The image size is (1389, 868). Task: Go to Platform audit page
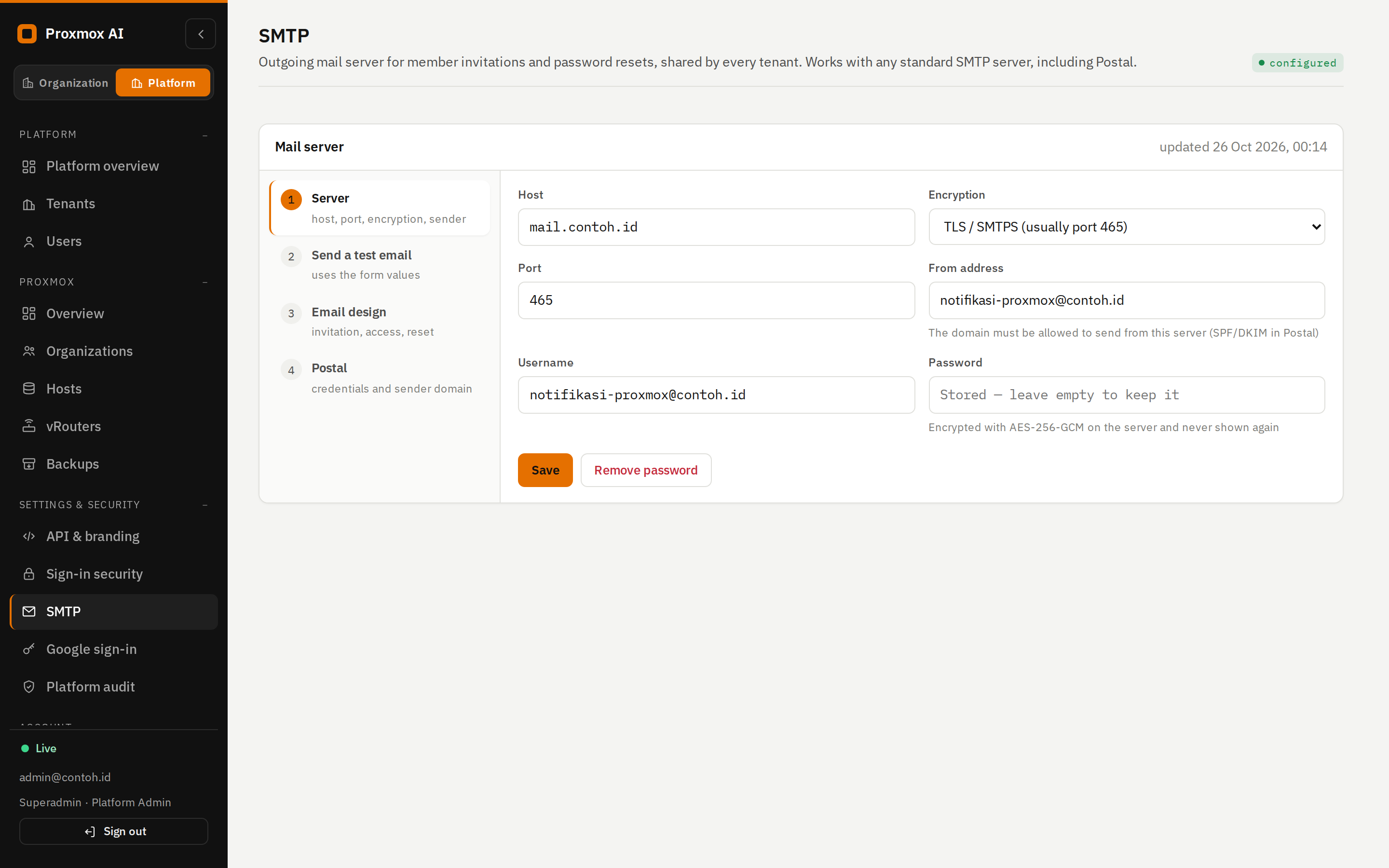tap(114, 687)
